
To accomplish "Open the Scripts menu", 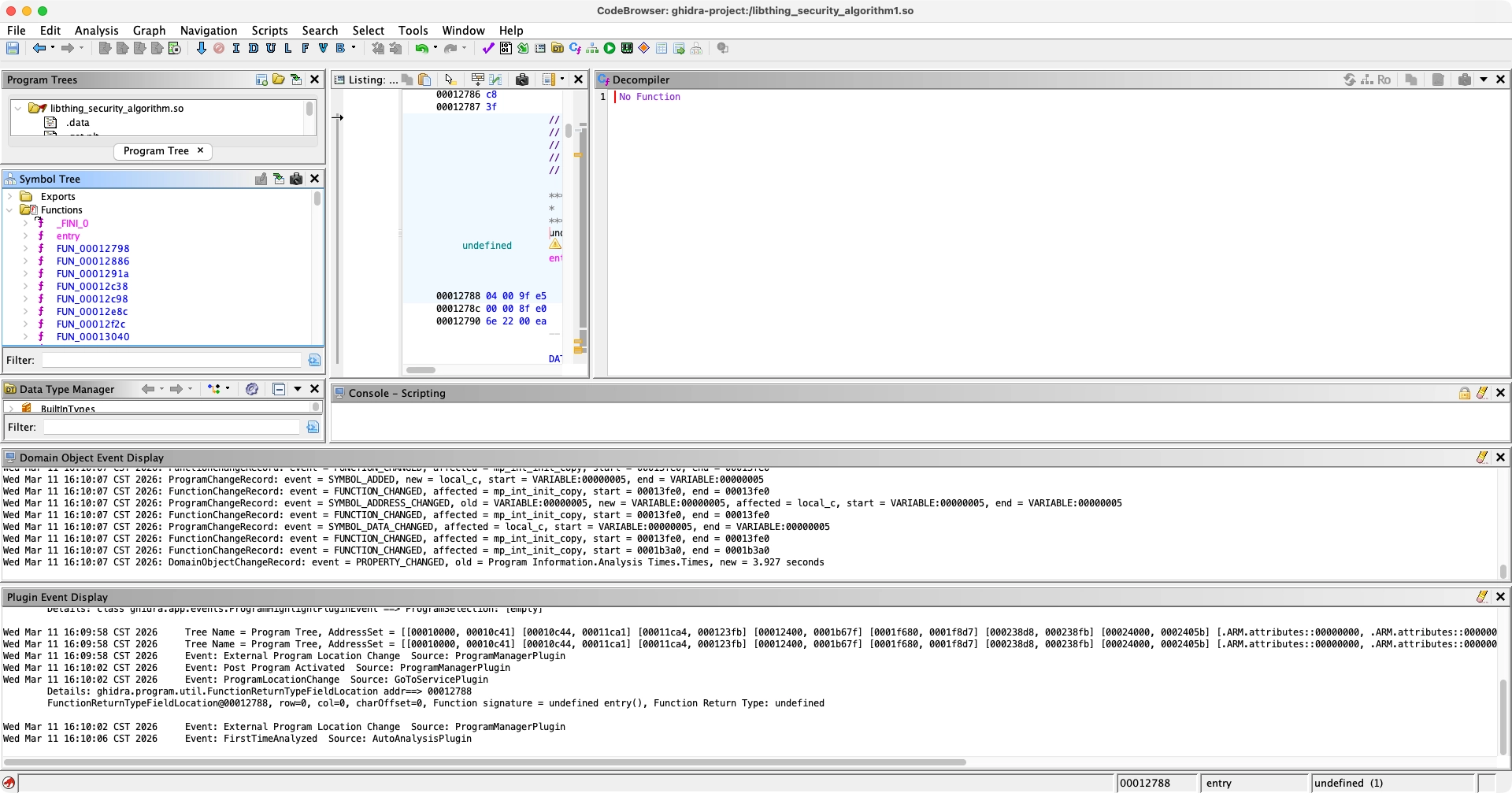I will [x=269, y=30].
